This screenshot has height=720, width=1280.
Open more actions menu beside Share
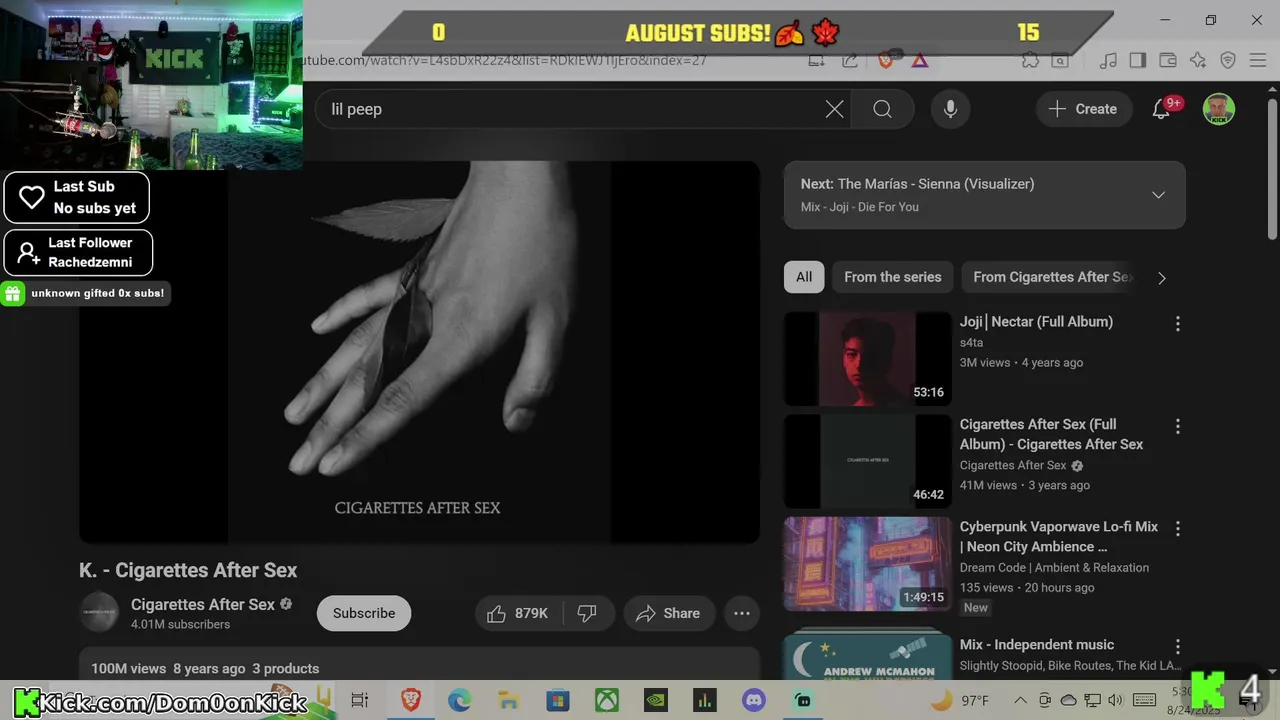tap(742, 613)
